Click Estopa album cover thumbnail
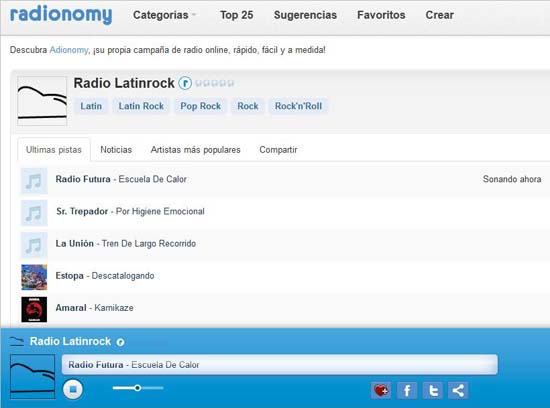 [34, 277]
